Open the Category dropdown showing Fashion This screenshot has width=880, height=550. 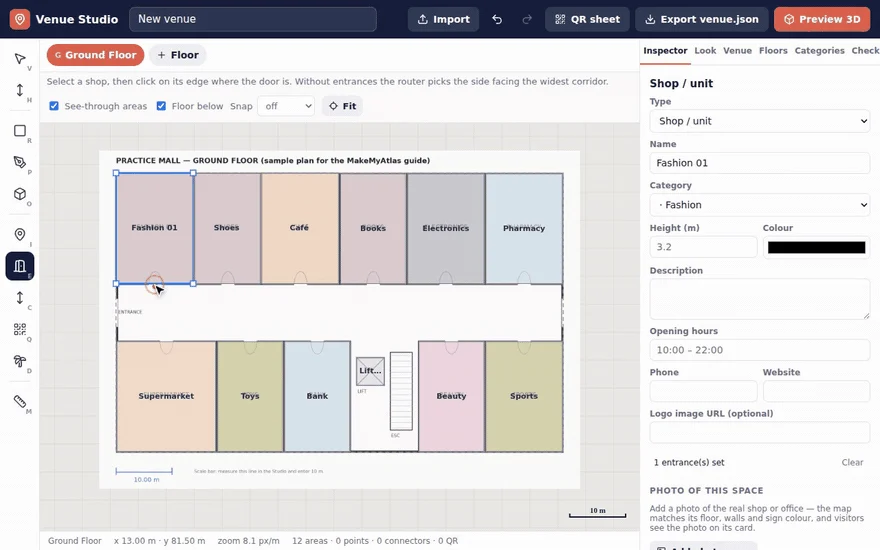pos(759,205)
